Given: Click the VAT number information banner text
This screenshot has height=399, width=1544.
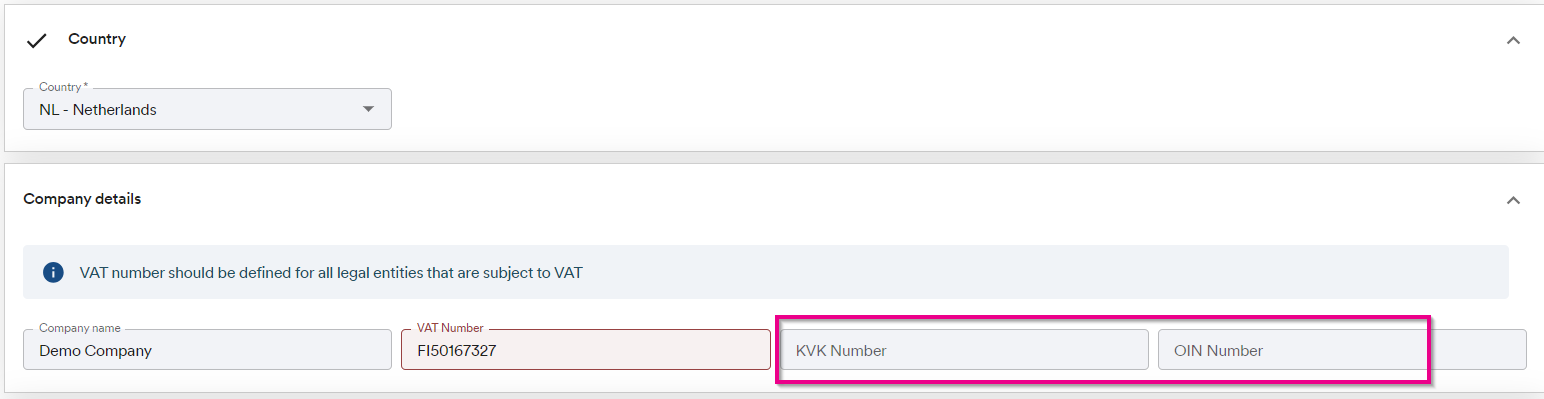Looking at the screenshot, I should [331, 272].
